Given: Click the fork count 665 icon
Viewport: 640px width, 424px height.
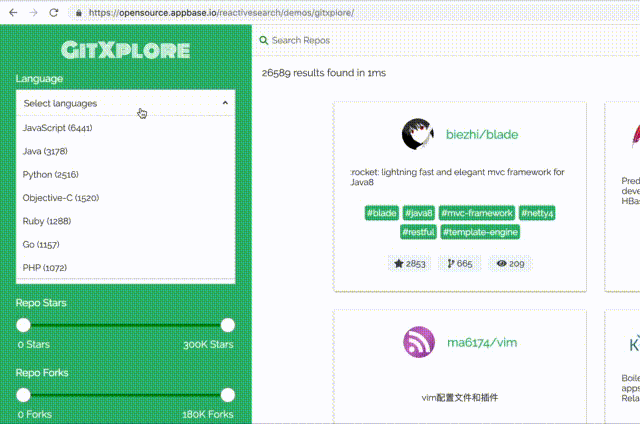Looking at the screenshot, I should pyautogui.click(x=451, y=264).
